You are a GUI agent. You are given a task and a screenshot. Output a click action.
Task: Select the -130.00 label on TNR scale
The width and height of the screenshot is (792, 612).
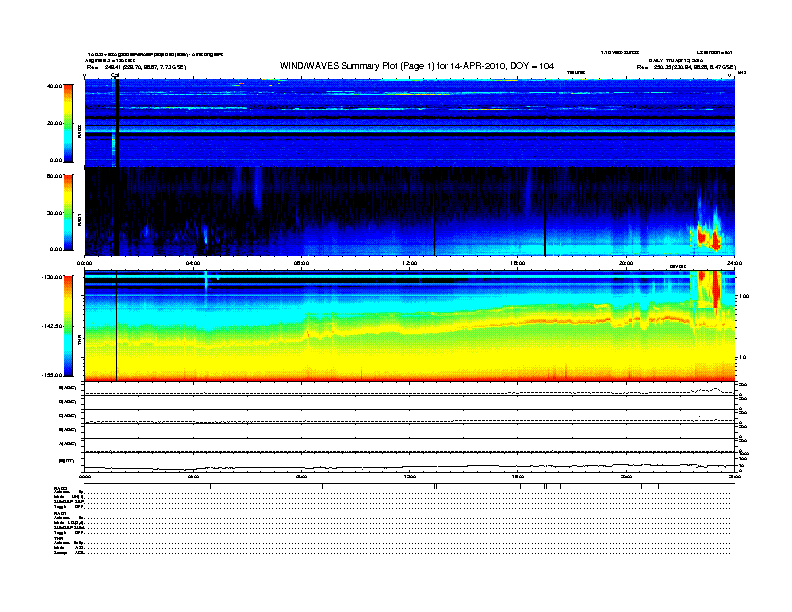tap(53, 277)
